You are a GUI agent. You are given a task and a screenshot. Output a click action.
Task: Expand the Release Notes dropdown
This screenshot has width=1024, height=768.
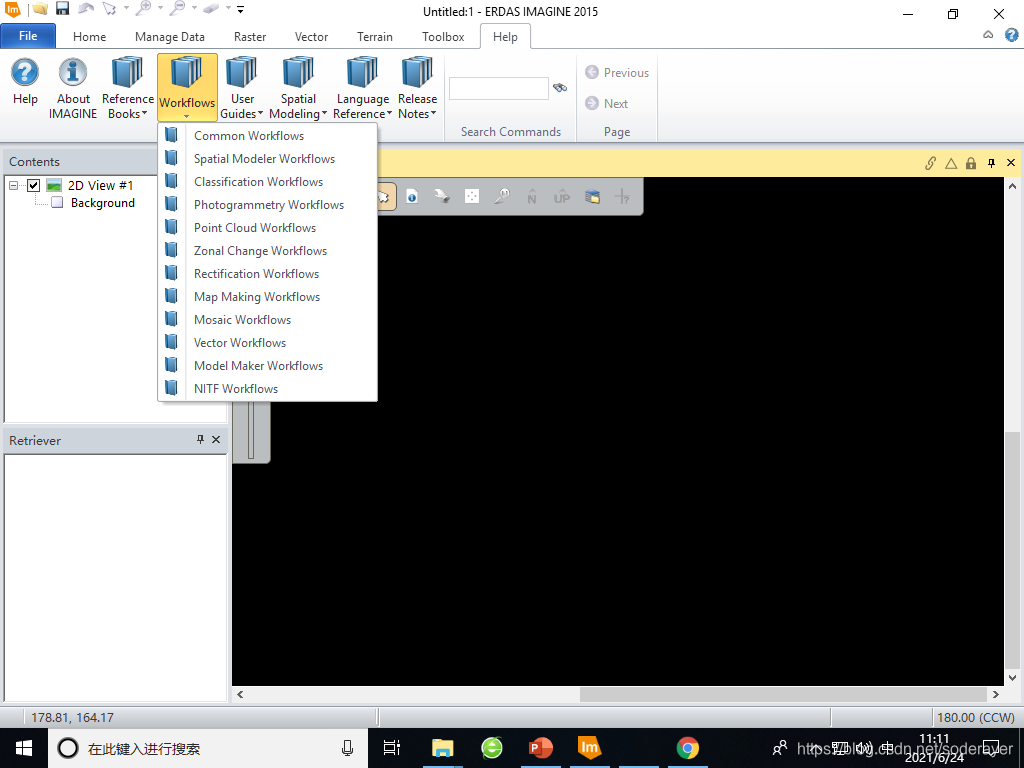(x=417, y=88)
